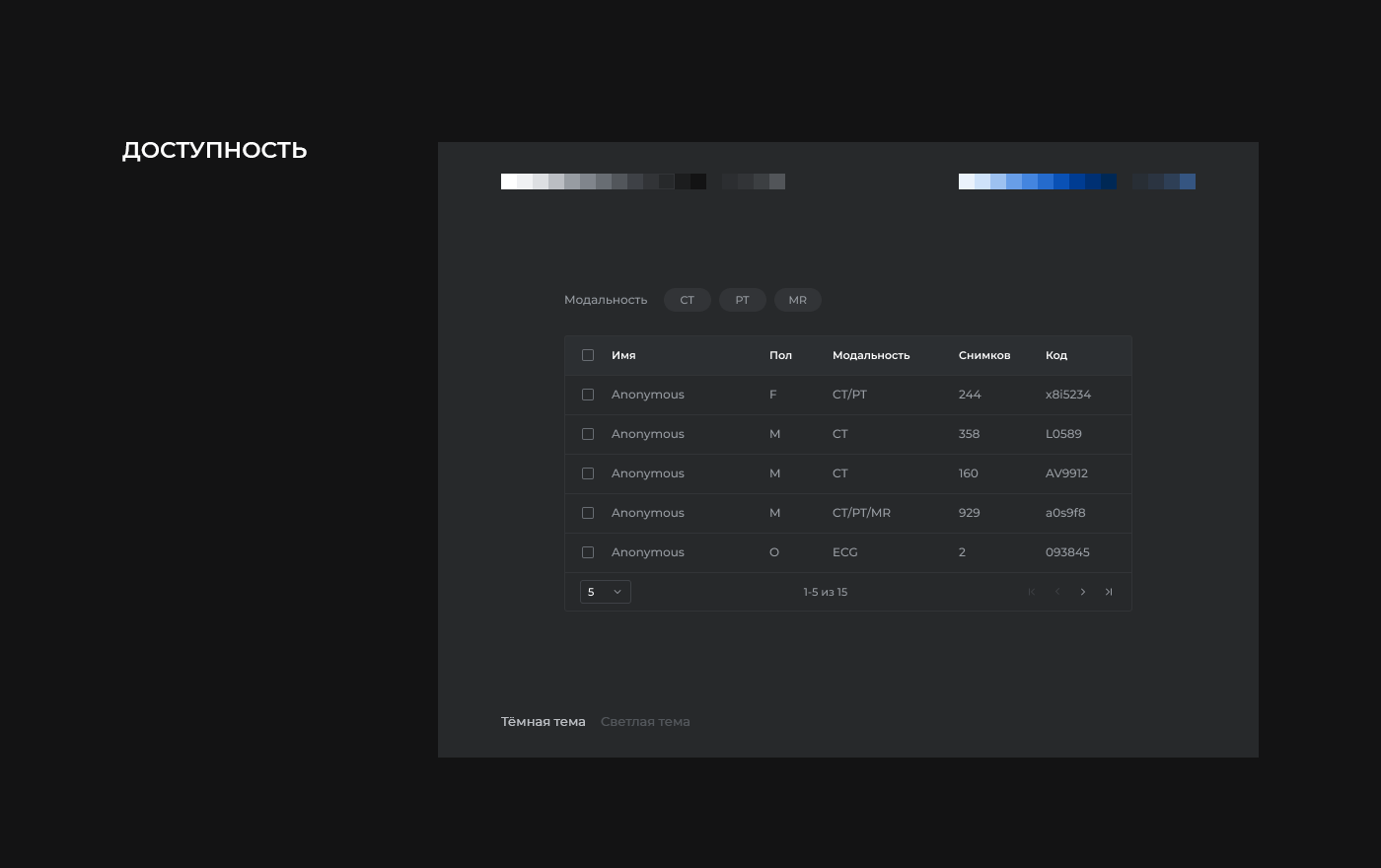
Task: Go to the next table page
Action: tap(1083, 592)
